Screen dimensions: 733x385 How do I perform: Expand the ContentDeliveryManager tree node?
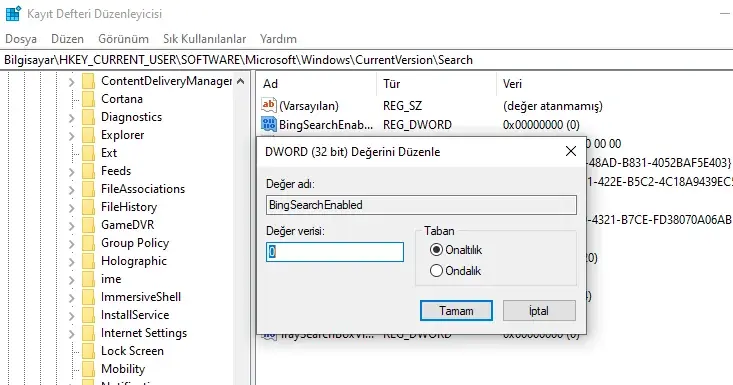click(71, 82)
